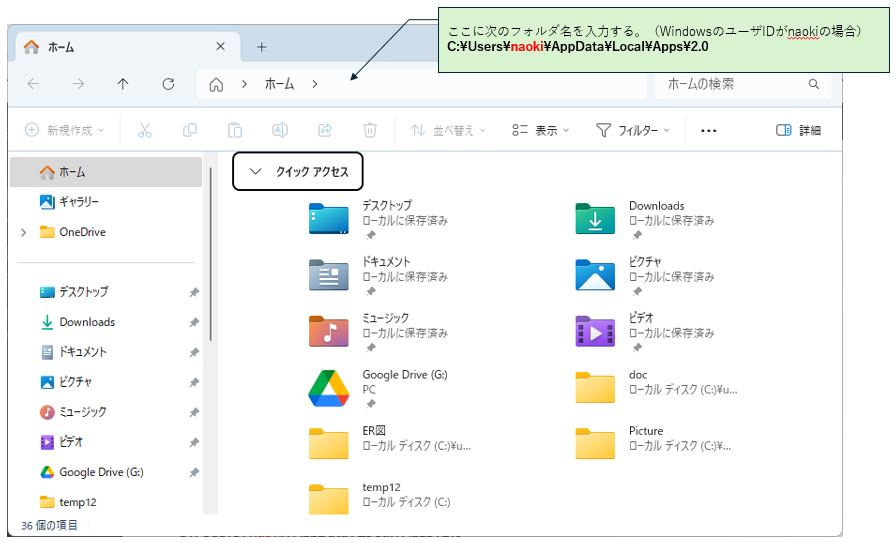Open the Downloads folder in Quick Access
This screenshot has width=896, height=543.
tap(595, 219)
